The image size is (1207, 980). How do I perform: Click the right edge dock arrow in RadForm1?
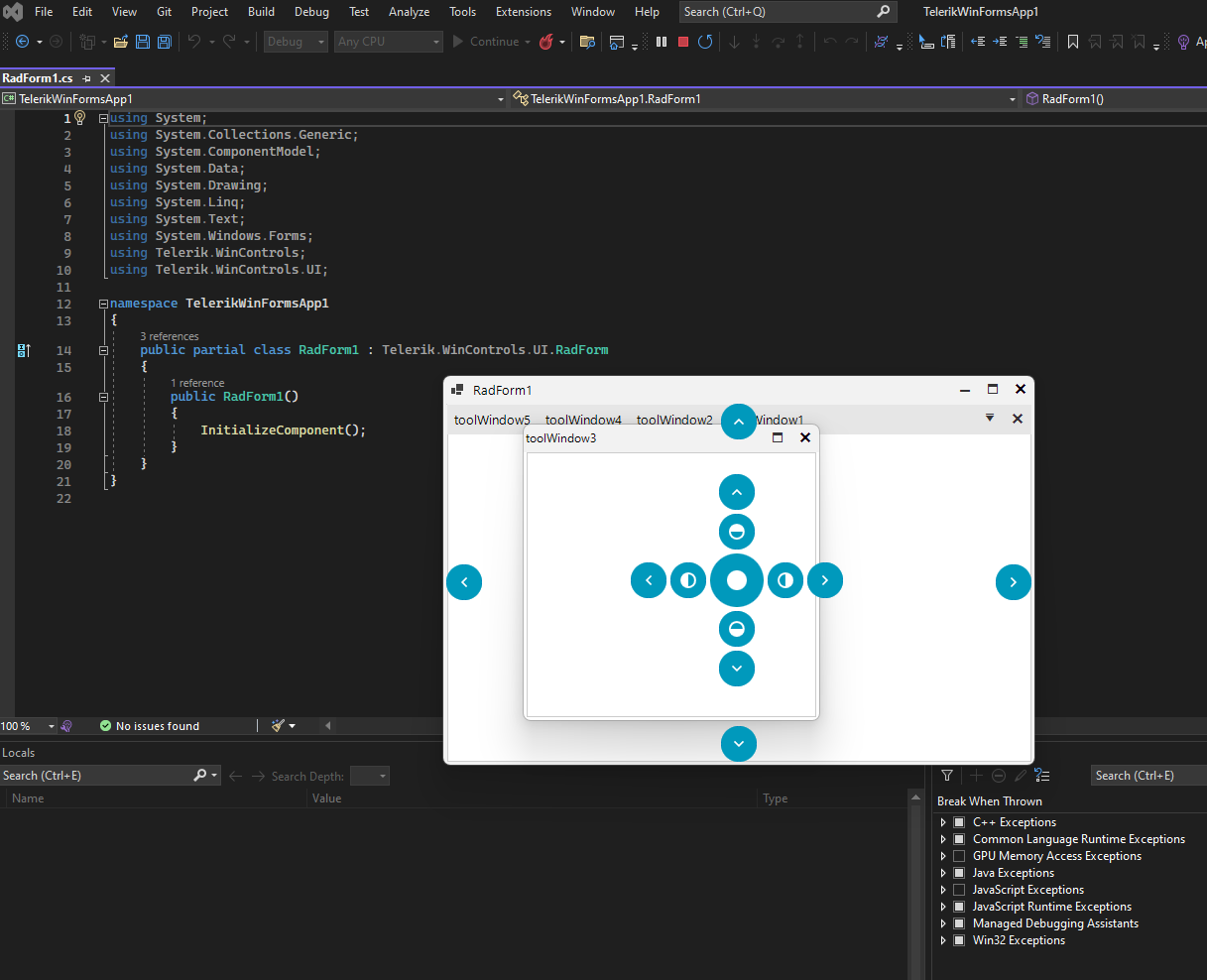(x=1013, y=582)
